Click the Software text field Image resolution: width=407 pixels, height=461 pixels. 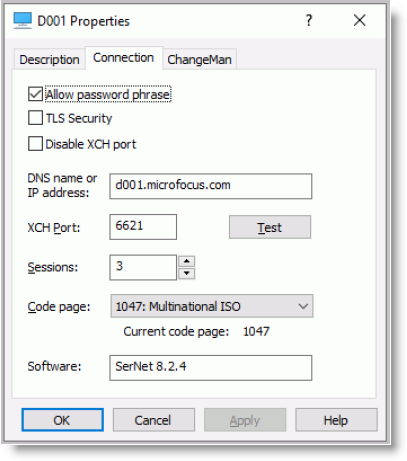[211, 368]
